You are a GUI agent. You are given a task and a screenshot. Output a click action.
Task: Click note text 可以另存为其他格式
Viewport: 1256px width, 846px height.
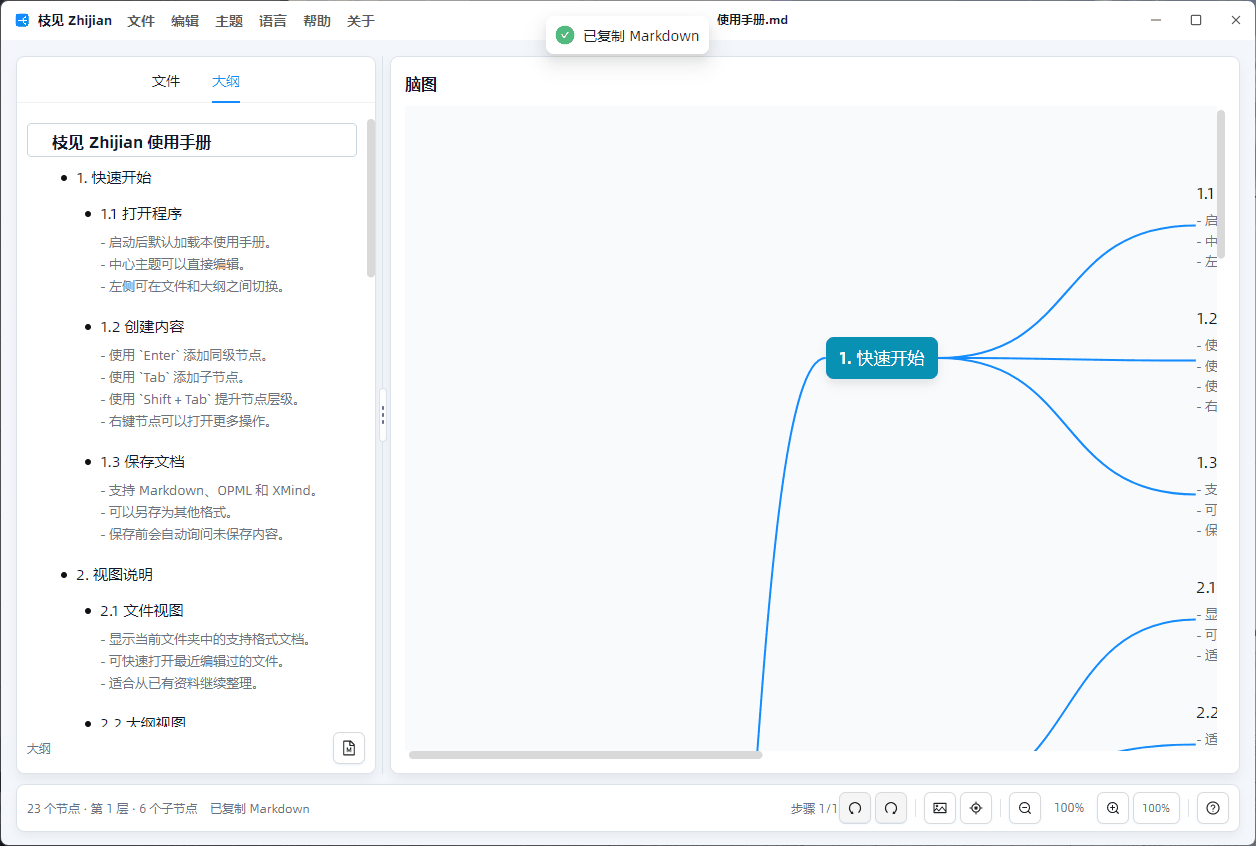pos(167,512)
